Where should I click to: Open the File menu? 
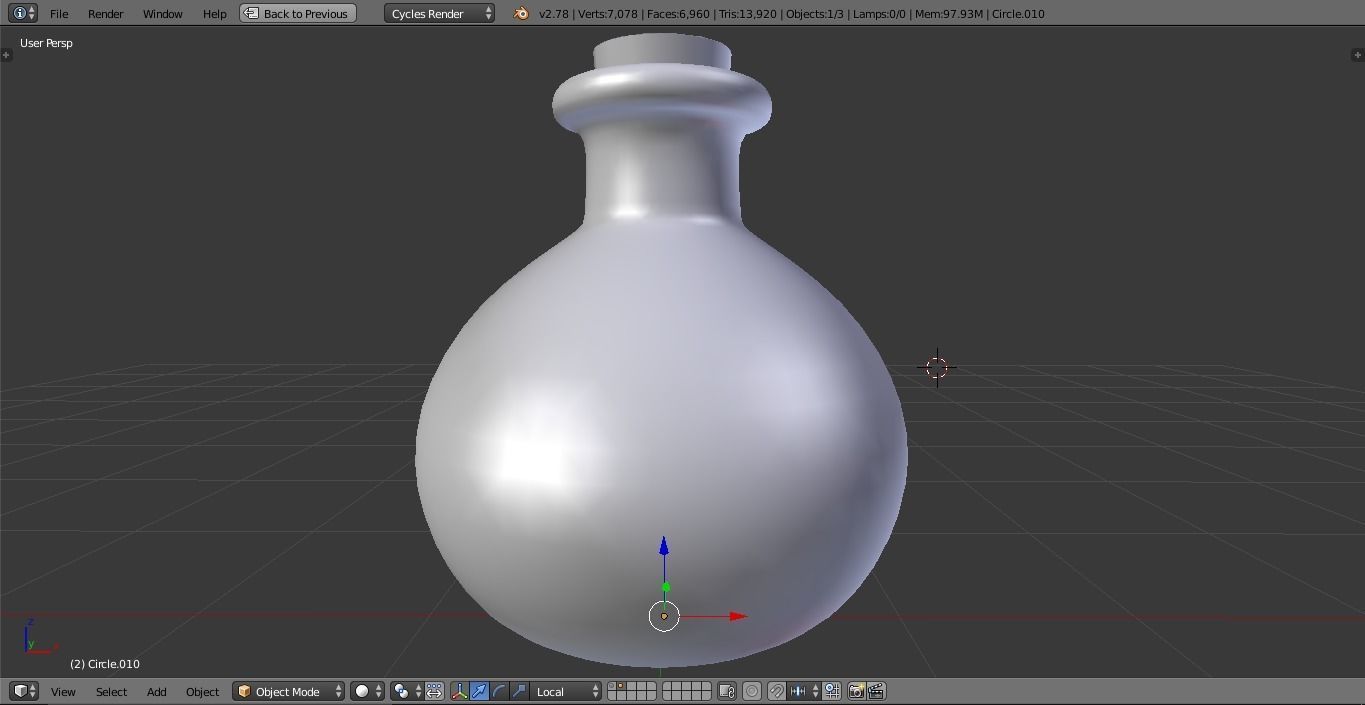[x=59, y=14]
